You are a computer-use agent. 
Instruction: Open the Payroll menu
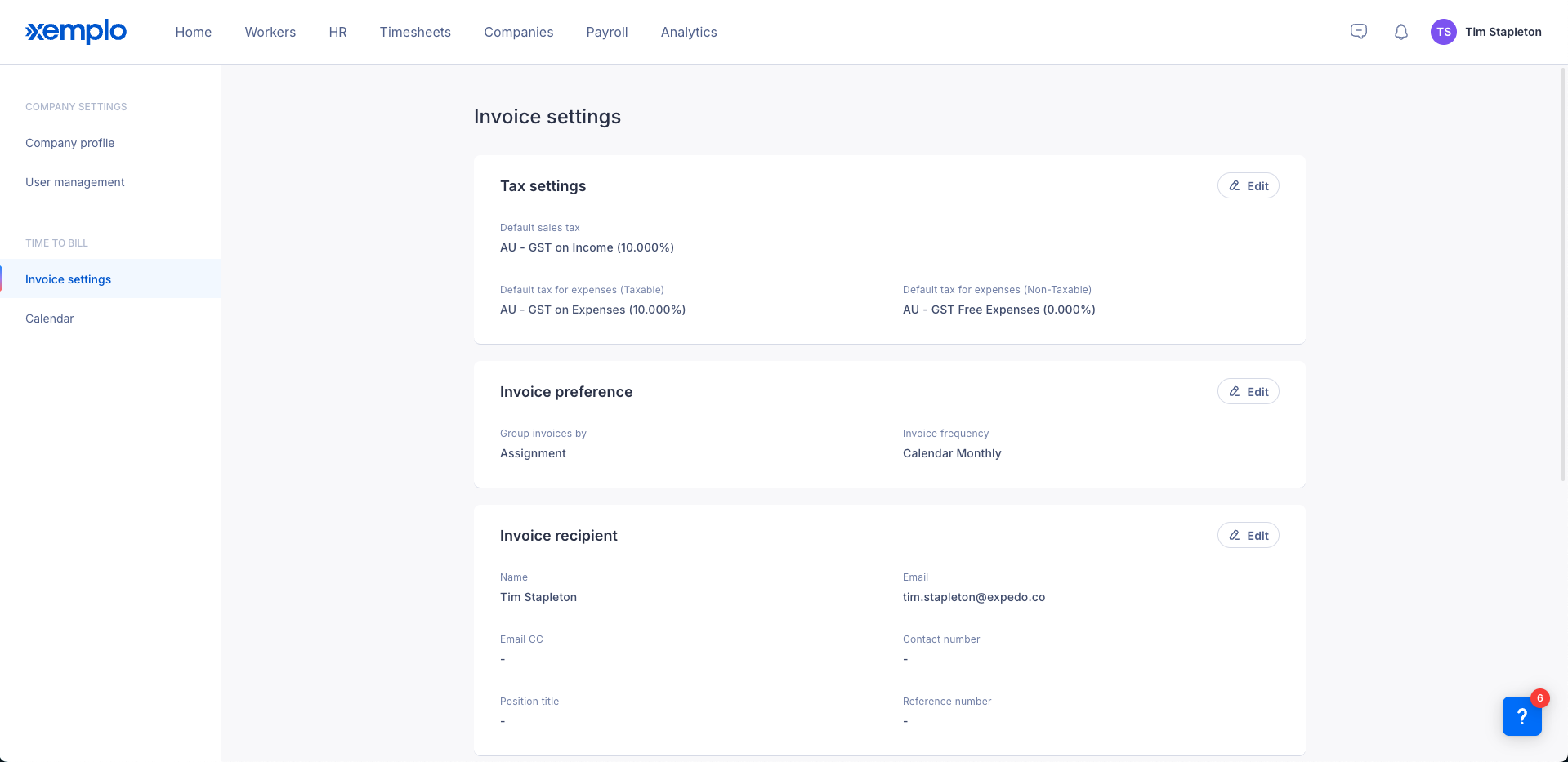[x=607, y=32]
